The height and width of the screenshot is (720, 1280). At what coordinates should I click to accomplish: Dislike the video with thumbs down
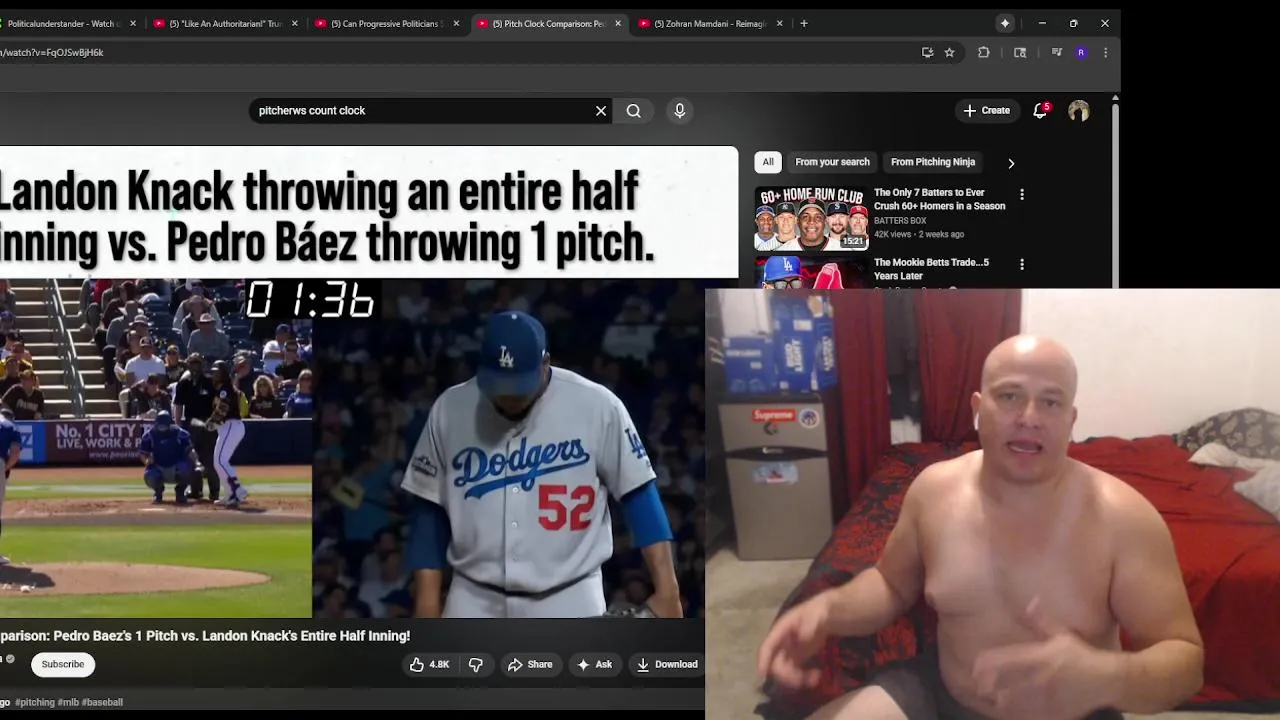(476, 664)
